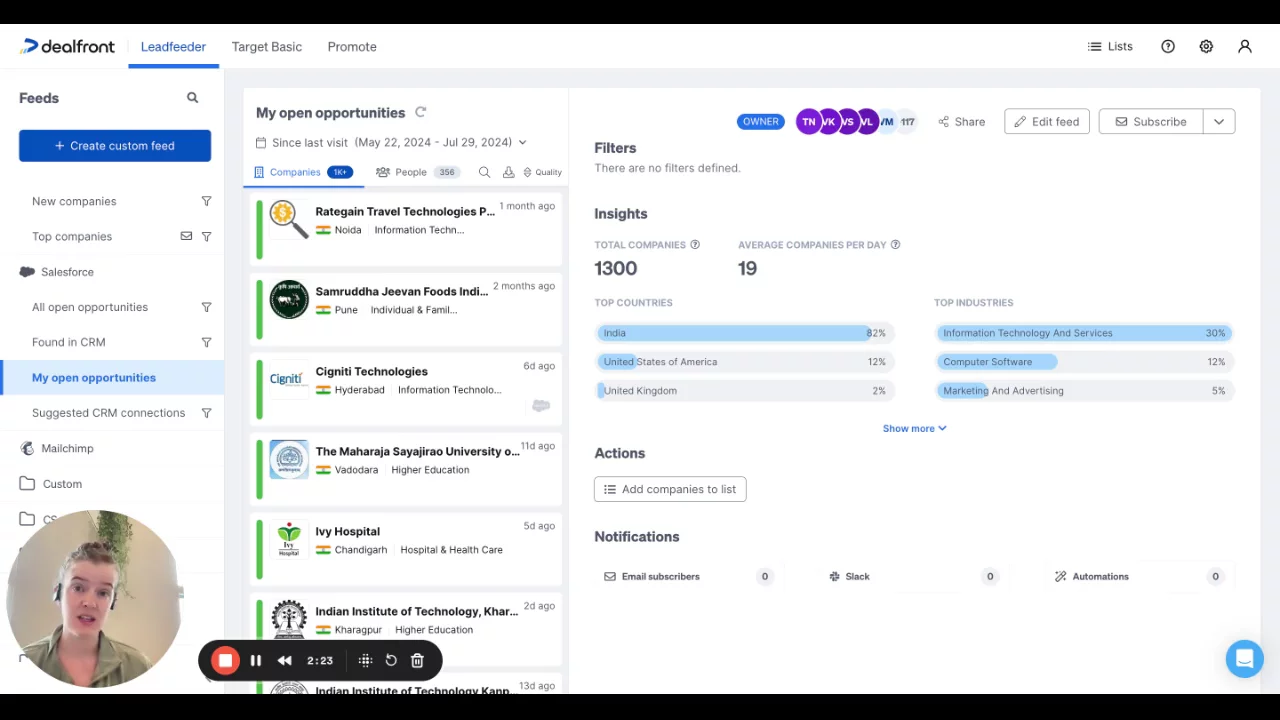
Task: Open the chat support widget
Action: tap(1244, 659)
